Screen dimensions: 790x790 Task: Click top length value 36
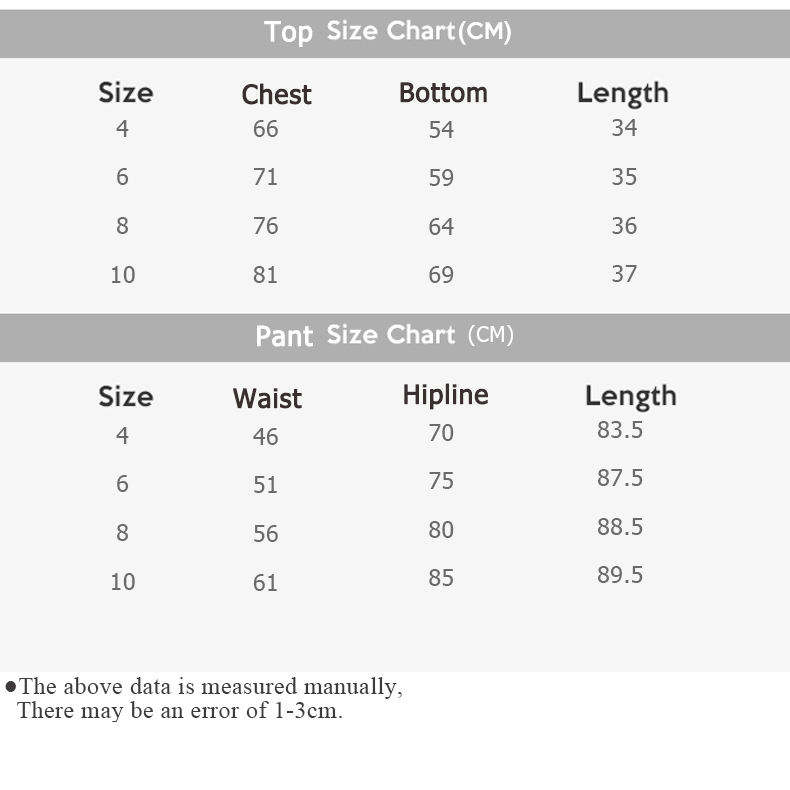[624, 226]
